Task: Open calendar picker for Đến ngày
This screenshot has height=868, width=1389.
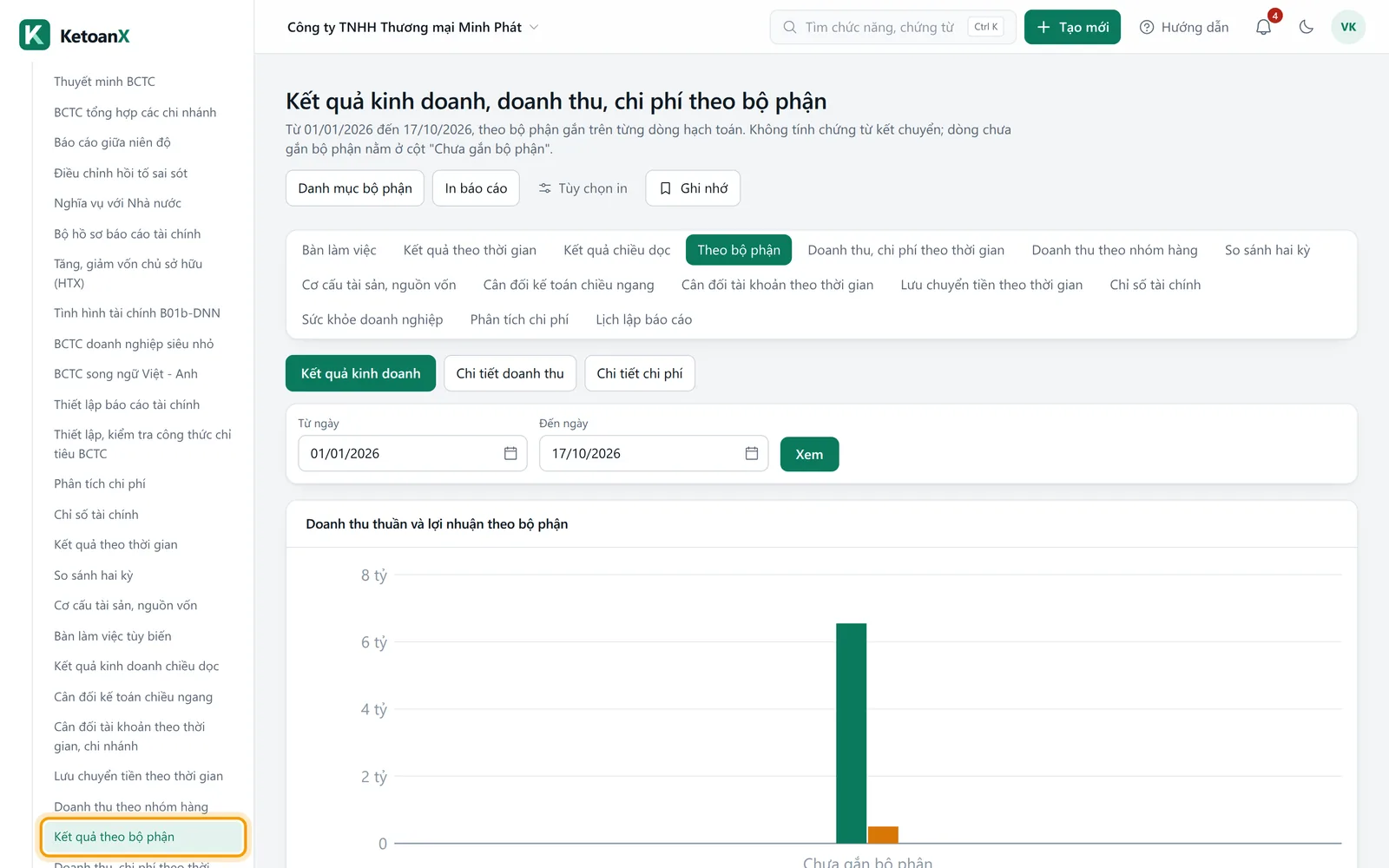Action: (x=752, y=453)
